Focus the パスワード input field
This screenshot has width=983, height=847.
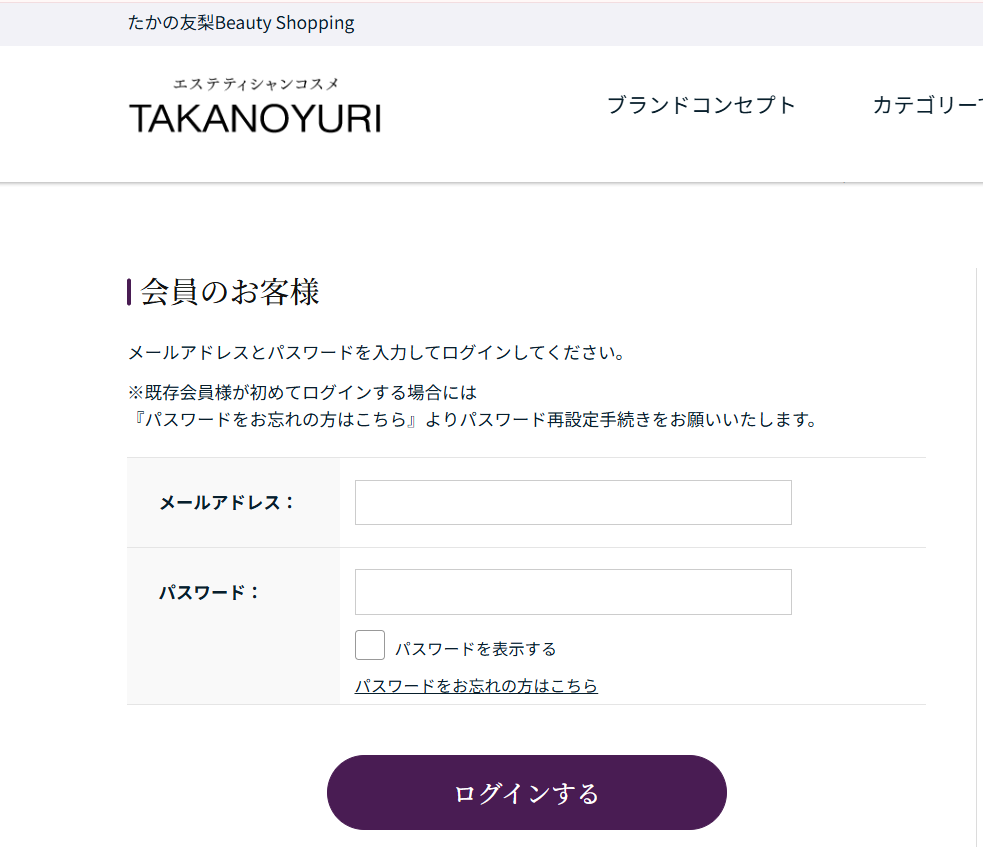573,592
